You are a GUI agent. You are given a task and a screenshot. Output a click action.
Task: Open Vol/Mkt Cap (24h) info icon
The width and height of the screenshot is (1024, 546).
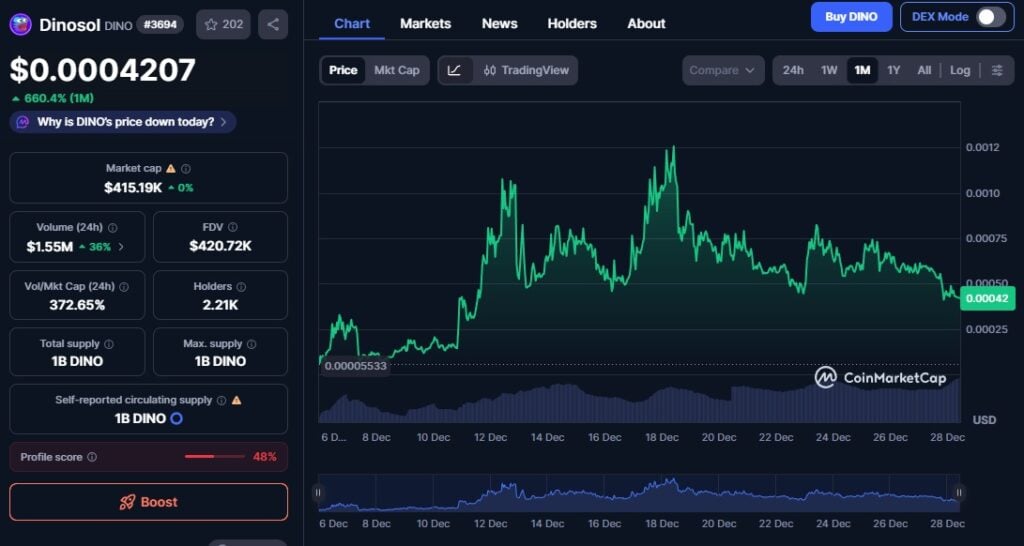124,286
